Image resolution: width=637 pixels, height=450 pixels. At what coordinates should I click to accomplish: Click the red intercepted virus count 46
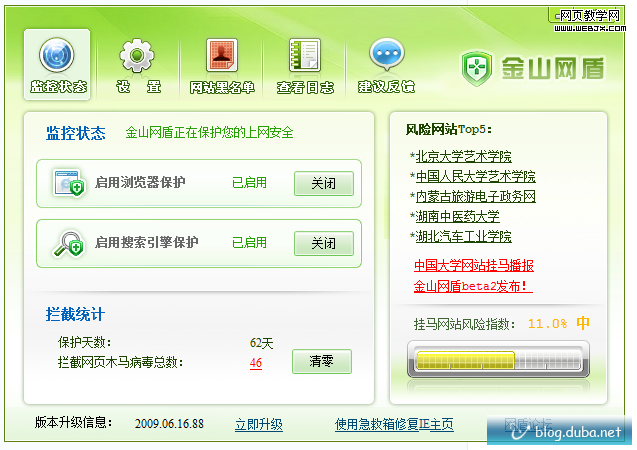(x=256, y=363)
